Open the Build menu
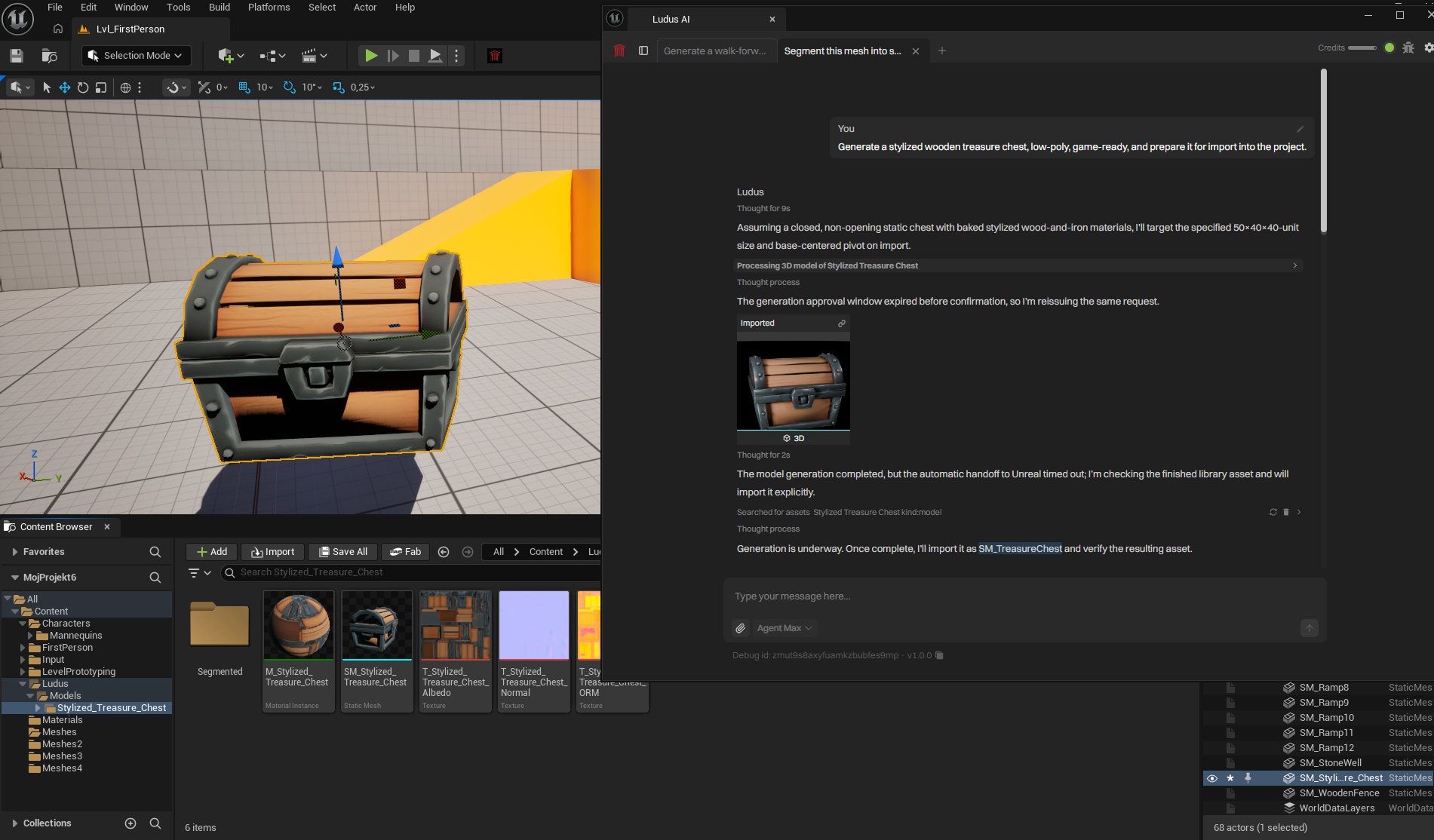1434x840 pixels. [220, 8]
